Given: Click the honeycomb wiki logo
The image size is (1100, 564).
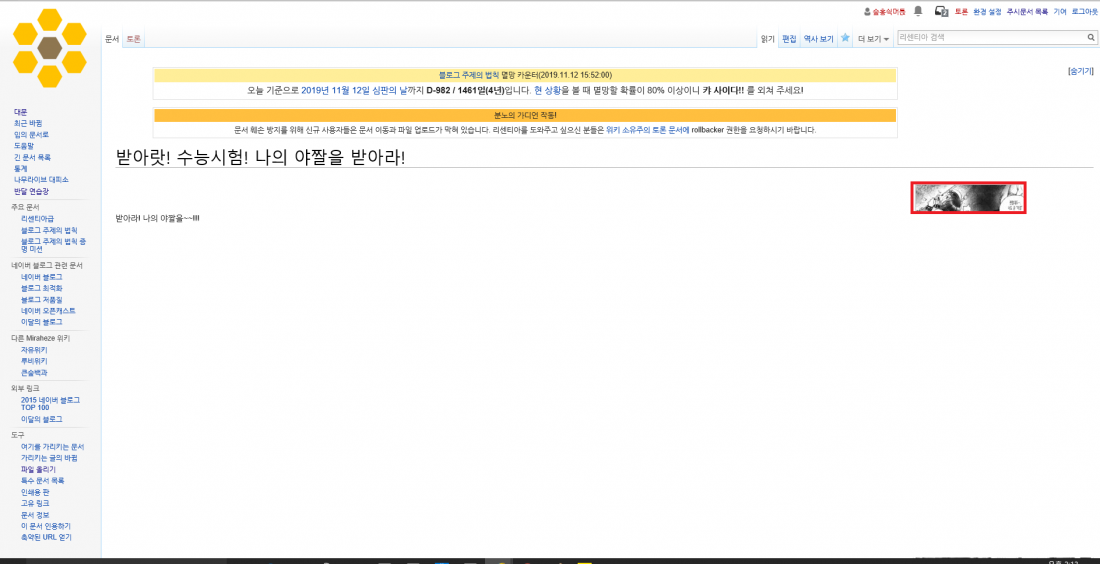Looking at the screenshot, I should (50, 47).
